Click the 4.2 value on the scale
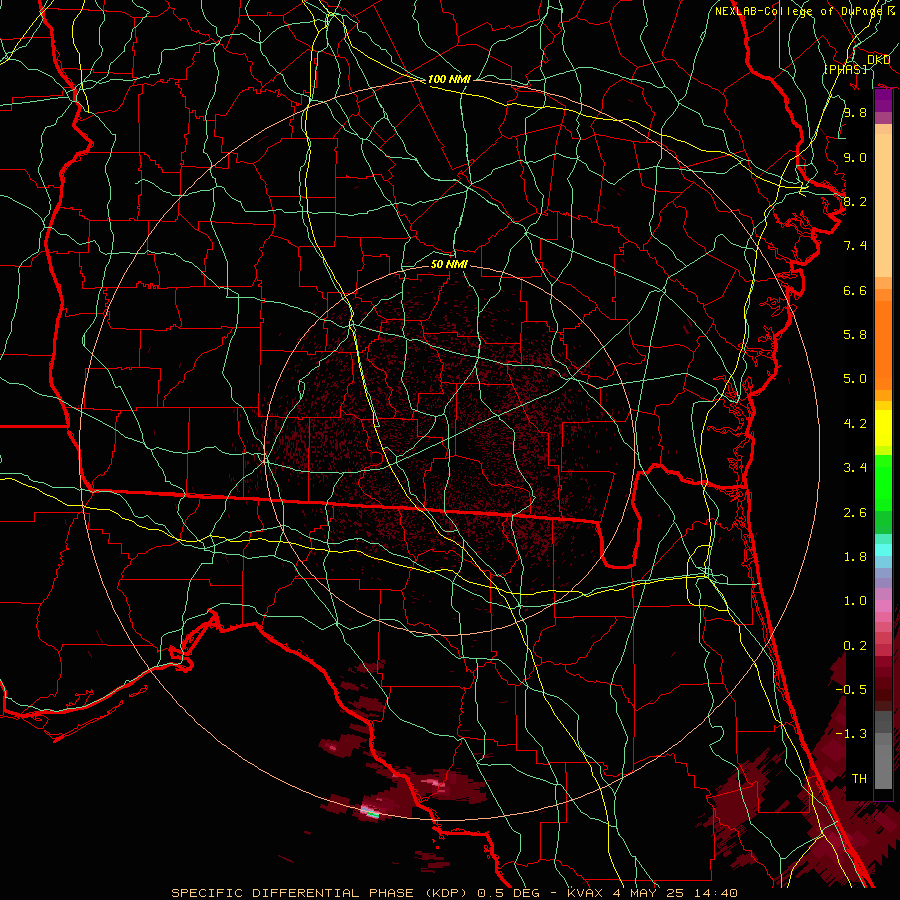Screen dimensions: 900x900 click(x=855, y=424)
